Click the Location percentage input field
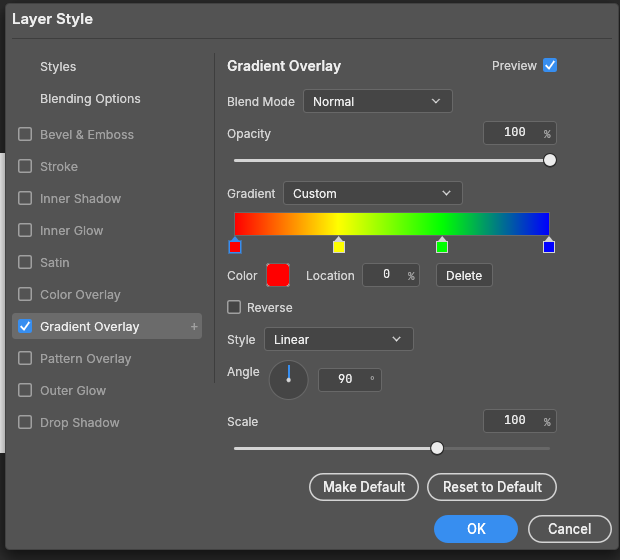Screen dimensions: 620x560 tap(391, 275)
